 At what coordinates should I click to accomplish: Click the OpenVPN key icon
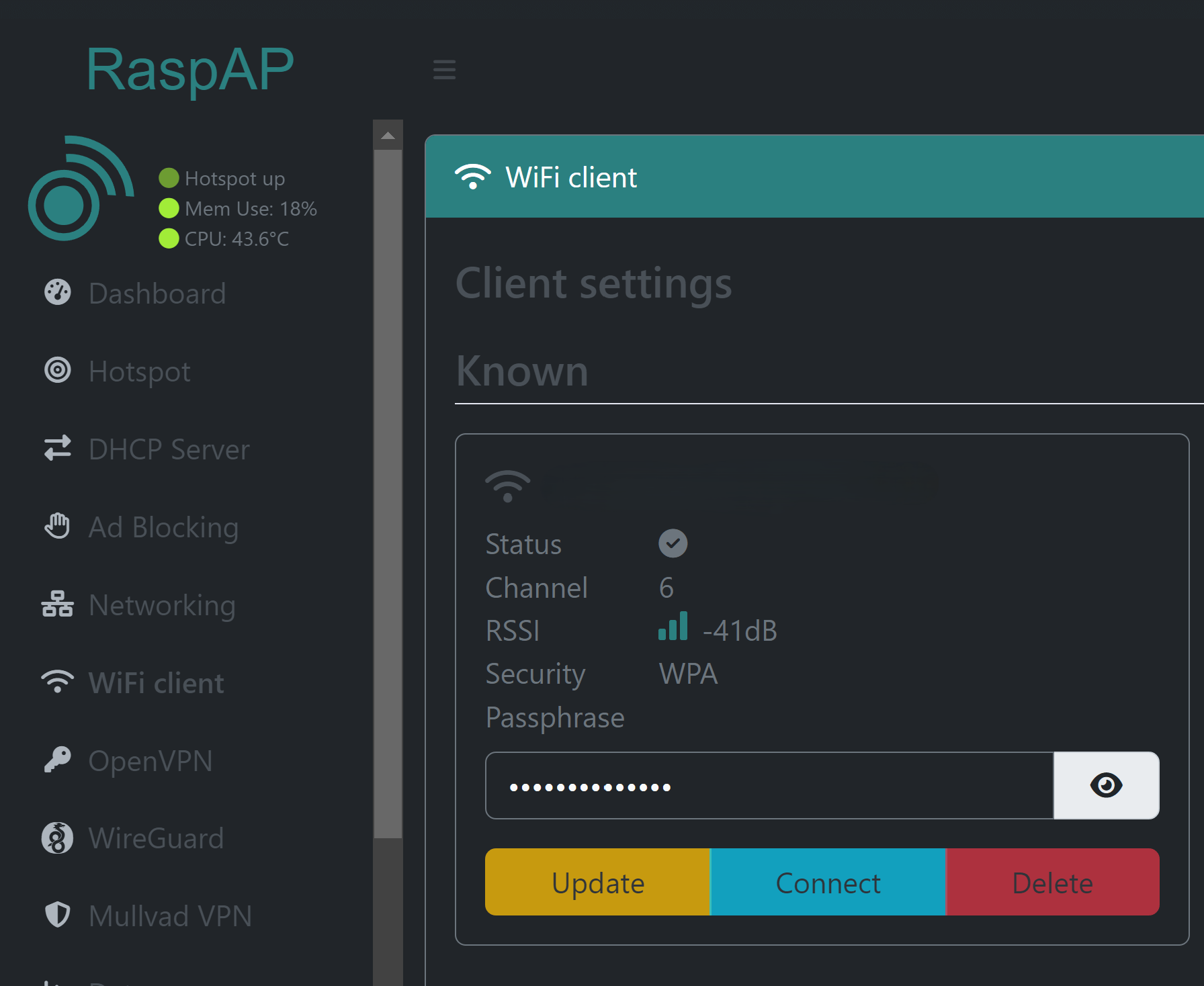(58, 760)
